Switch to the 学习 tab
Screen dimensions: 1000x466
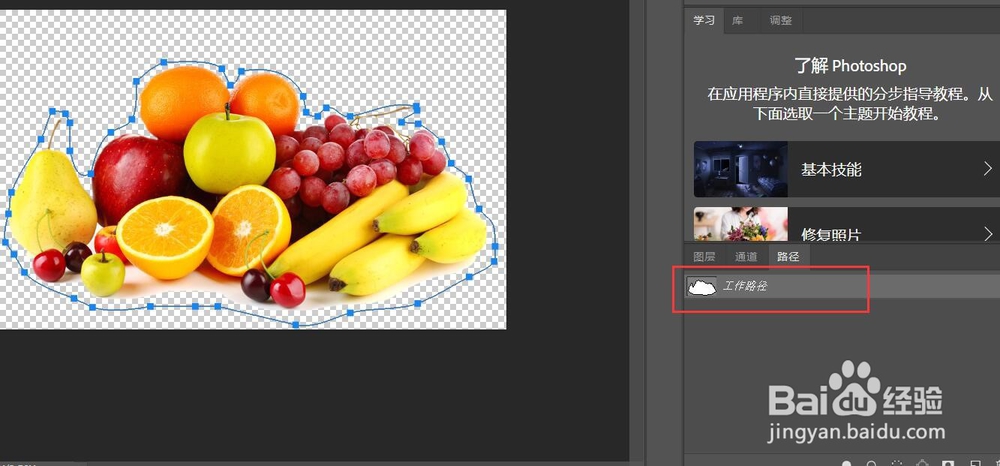pyautogui.click(x=704, y=20)
